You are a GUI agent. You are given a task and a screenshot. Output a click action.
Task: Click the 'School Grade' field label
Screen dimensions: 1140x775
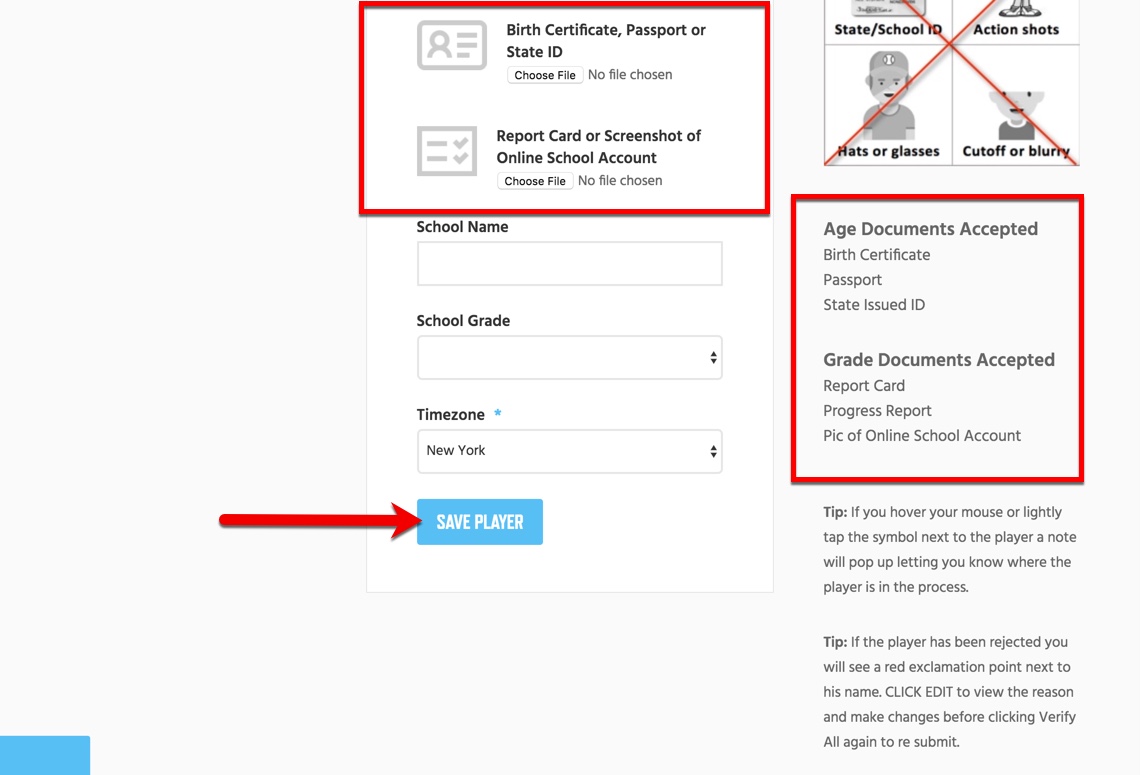click(x=463, y=321)
